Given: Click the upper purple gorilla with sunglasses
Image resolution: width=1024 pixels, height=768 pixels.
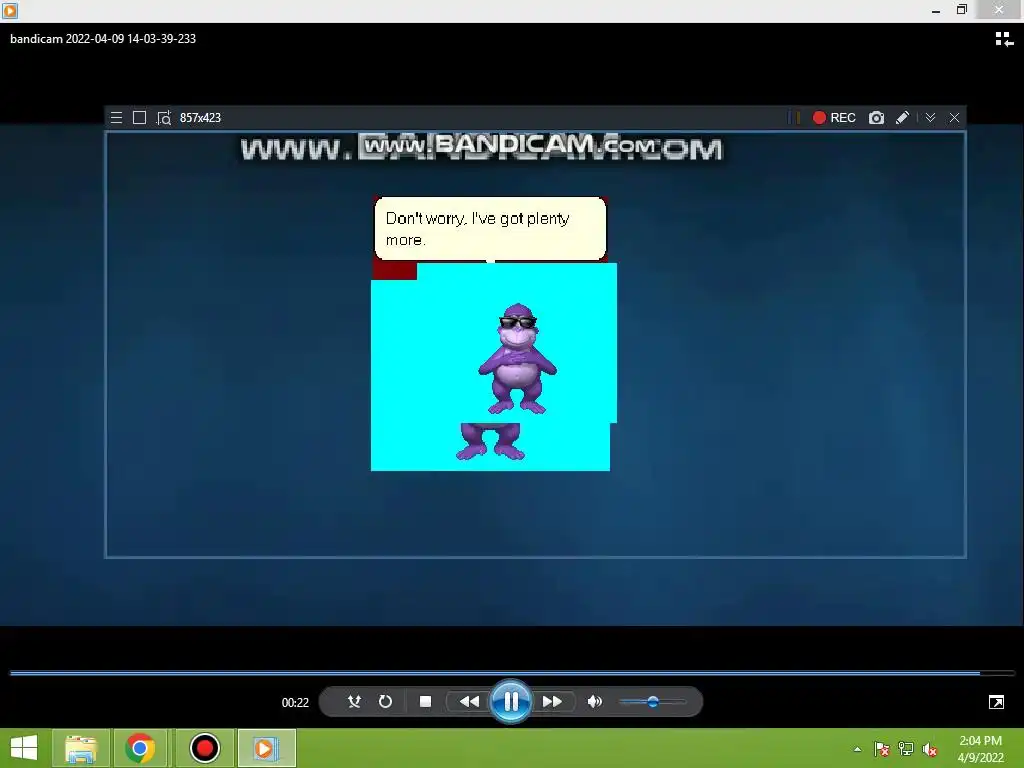Looking at the screenshot, I should tap(517, 359).
